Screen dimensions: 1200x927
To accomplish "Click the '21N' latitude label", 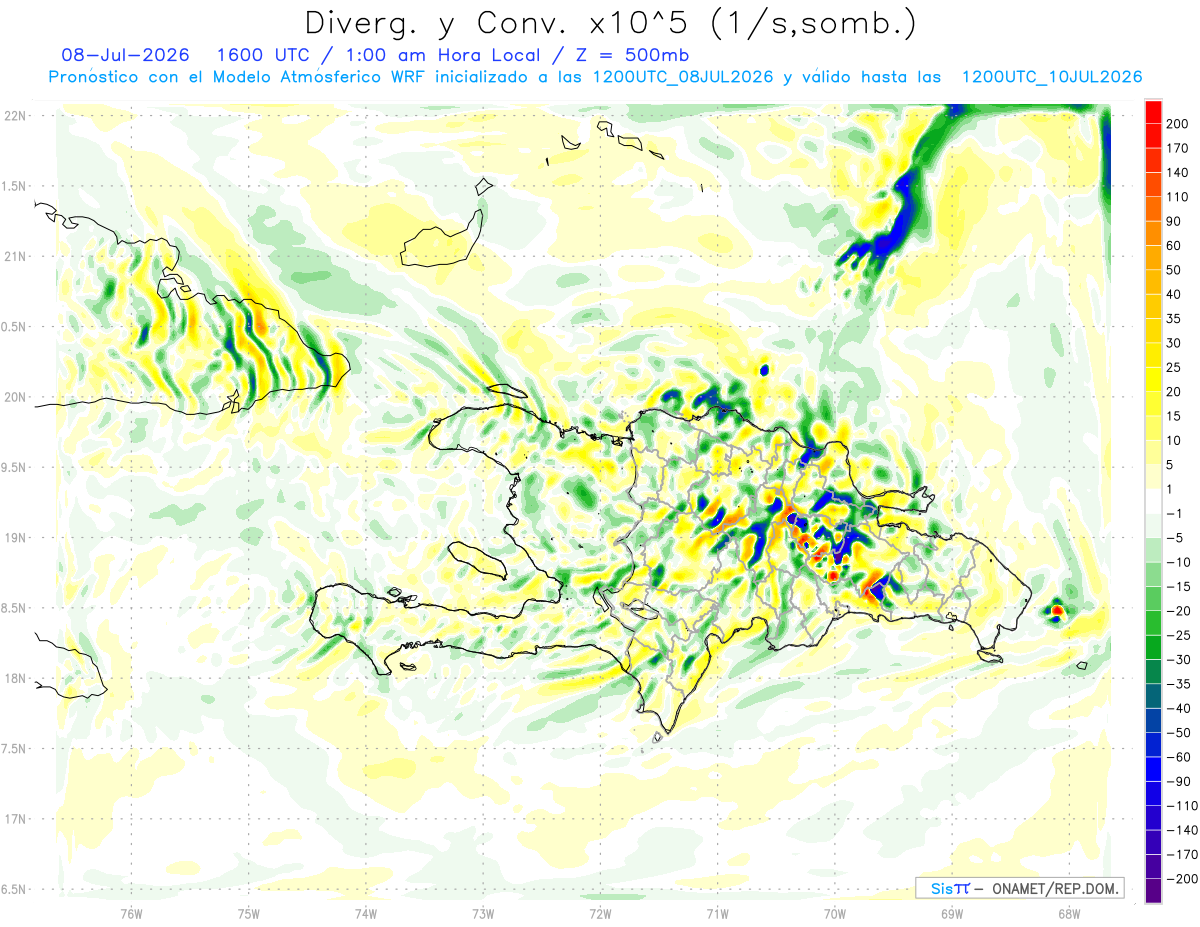I will [13, 256].
